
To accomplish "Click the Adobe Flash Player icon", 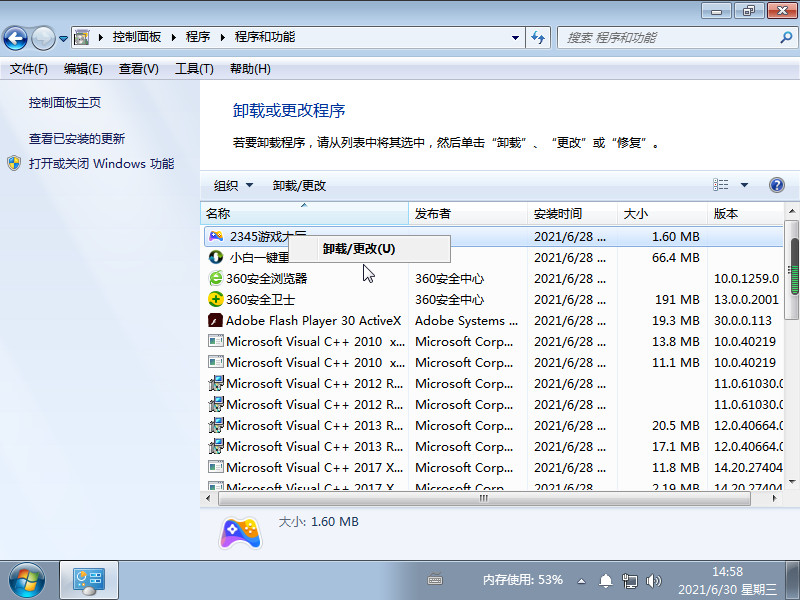I will click(215, 321).
